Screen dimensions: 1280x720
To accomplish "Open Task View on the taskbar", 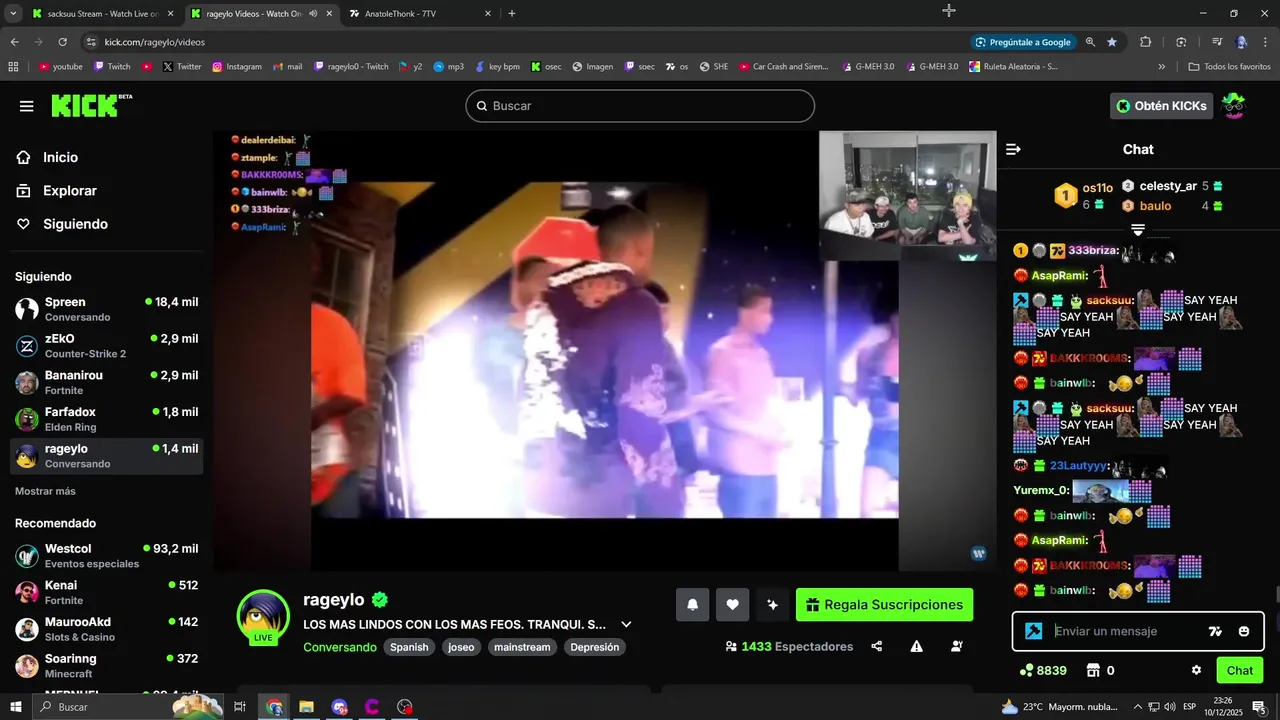I will pos(240,707).
